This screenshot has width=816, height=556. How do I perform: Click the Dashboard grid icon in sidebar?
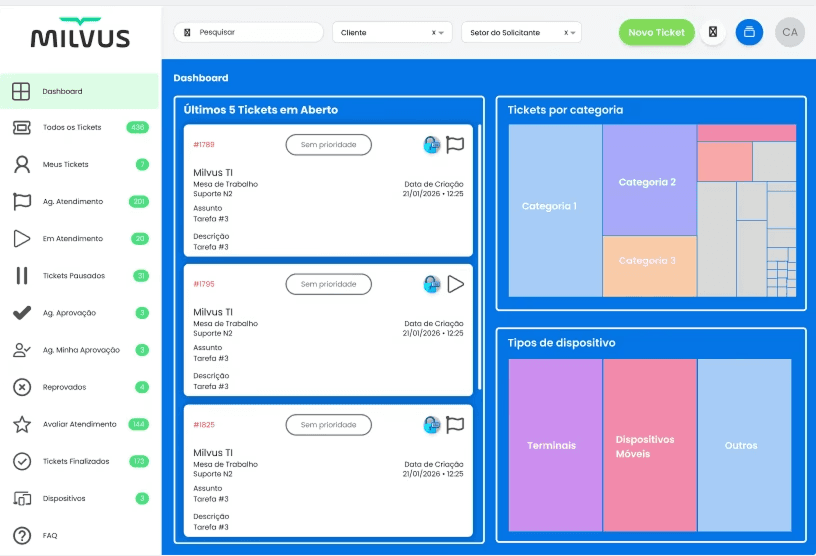point(21,91)
